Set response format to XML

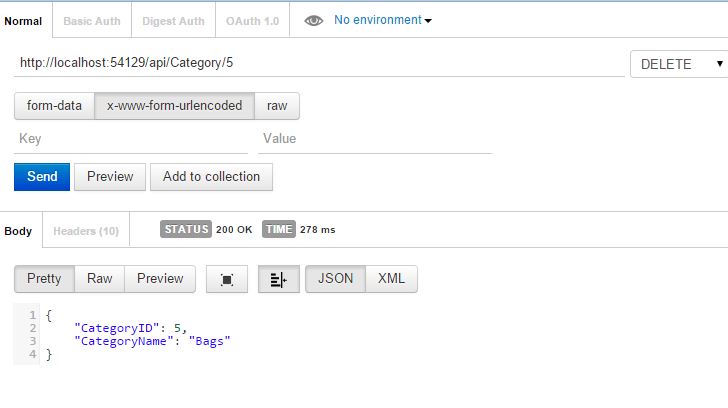click(x=391, y=279)
